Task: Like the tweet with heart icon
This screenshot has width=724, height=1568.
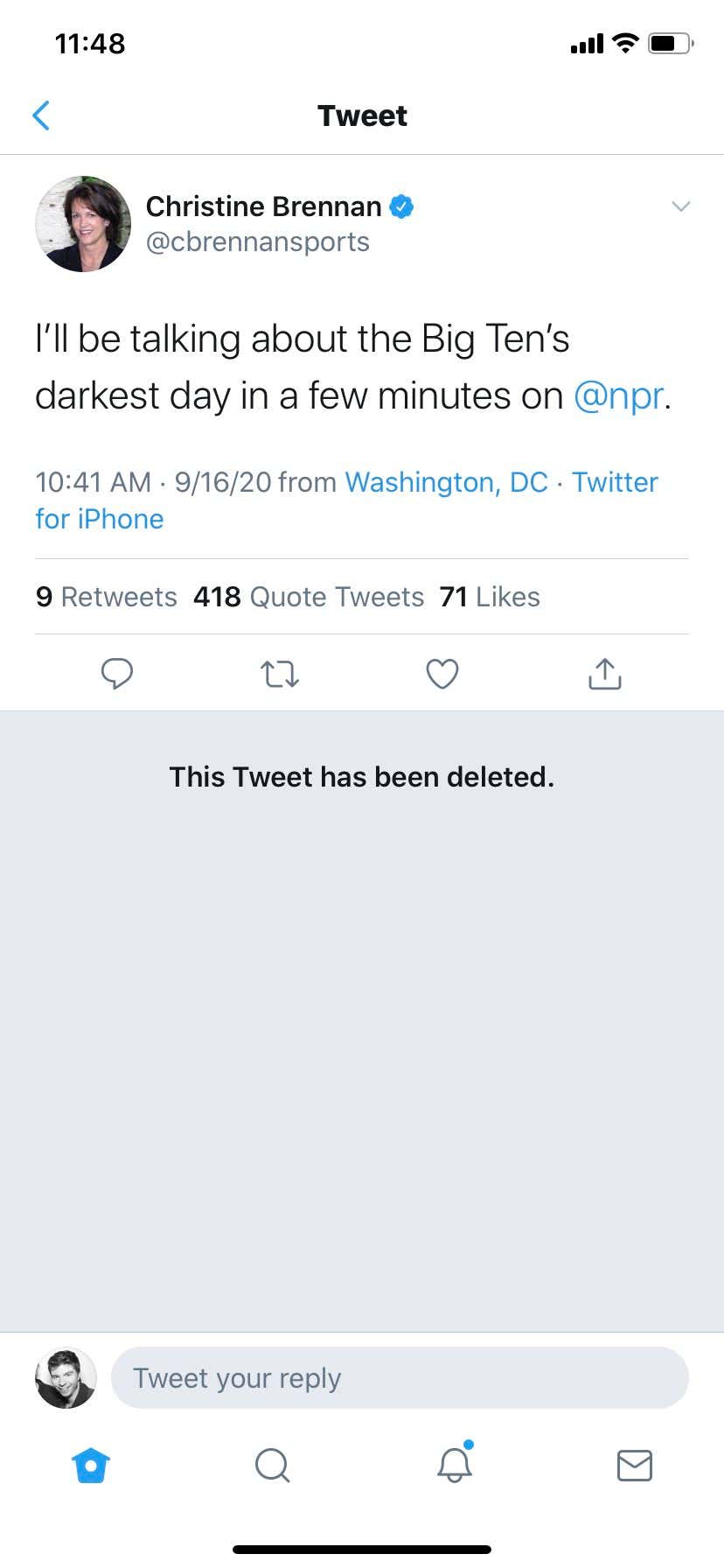Action: [442, 674]
